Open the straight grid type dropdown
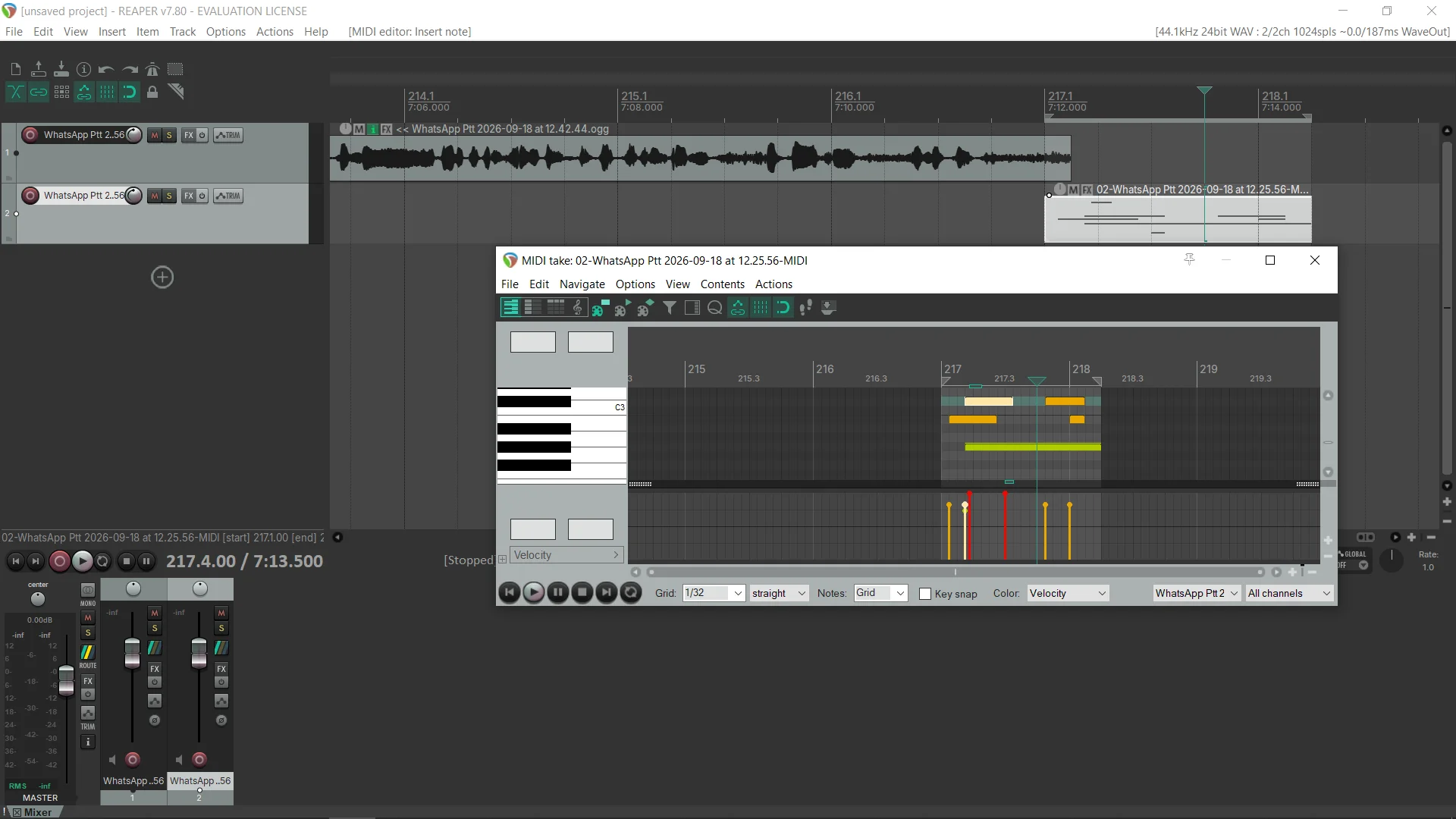The image size is (1456, 819). tap(779, 593)
